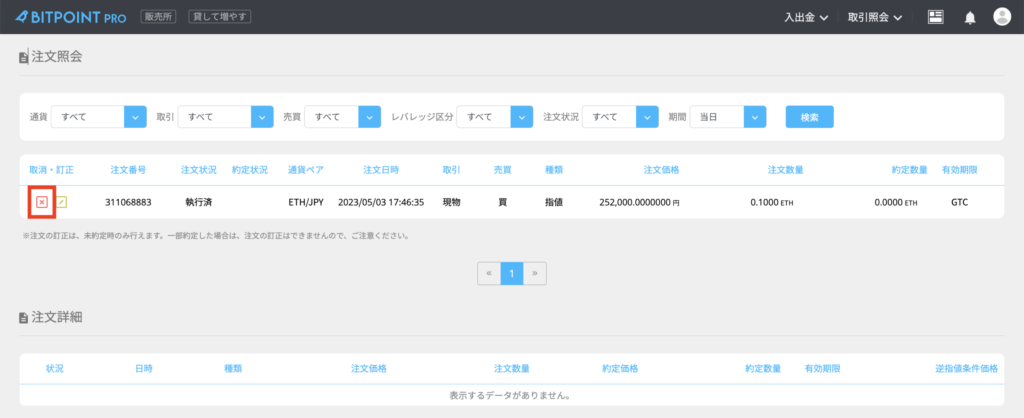Image resolution: width=1024 pixels, height=418 pixels.
Task: Click the 注文日時 column header
Action: 381,170
